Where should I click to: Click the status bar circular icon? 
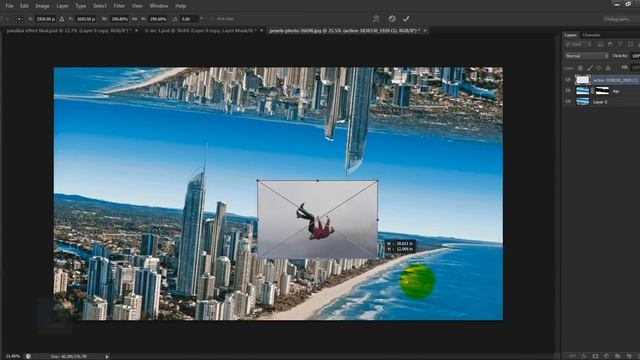coord(28,356)
